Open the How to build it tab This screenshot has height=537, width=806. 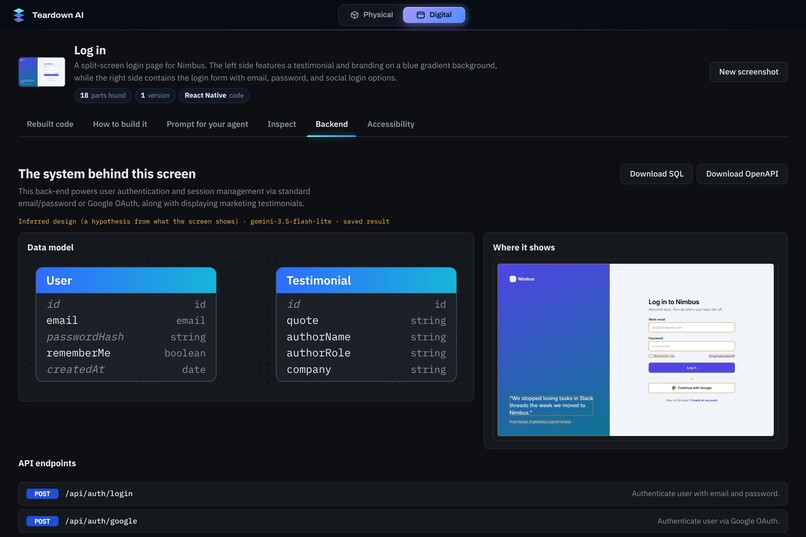pos(120,124)
